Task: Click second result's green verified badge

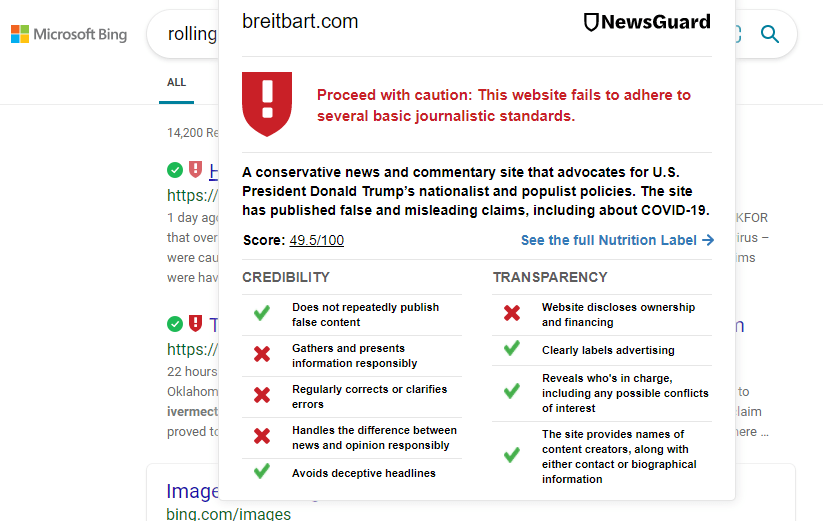Action: tap(175, 324)
